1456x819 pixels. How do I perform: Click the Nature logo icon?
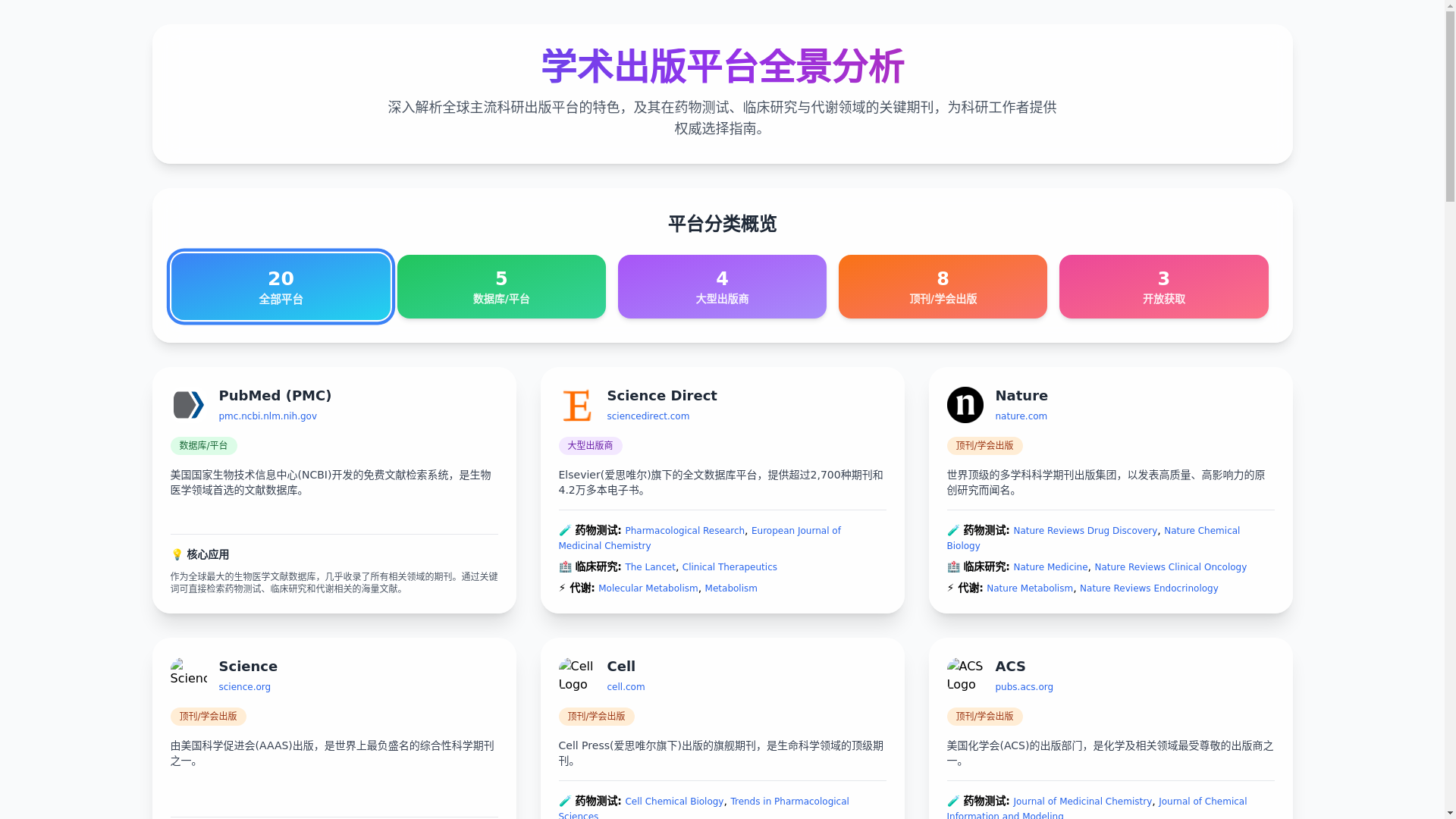pos(965,405)
